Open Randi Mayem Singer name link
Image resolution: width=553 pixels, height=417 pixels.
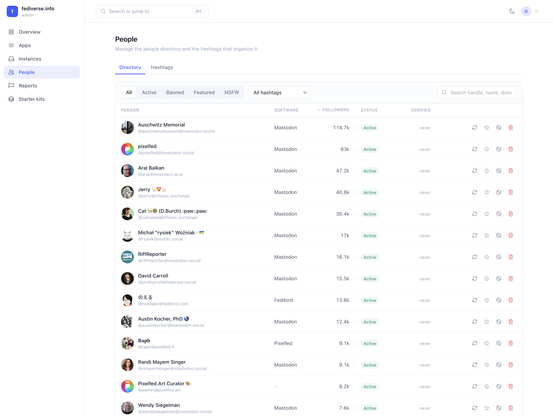tap(162, 362)
